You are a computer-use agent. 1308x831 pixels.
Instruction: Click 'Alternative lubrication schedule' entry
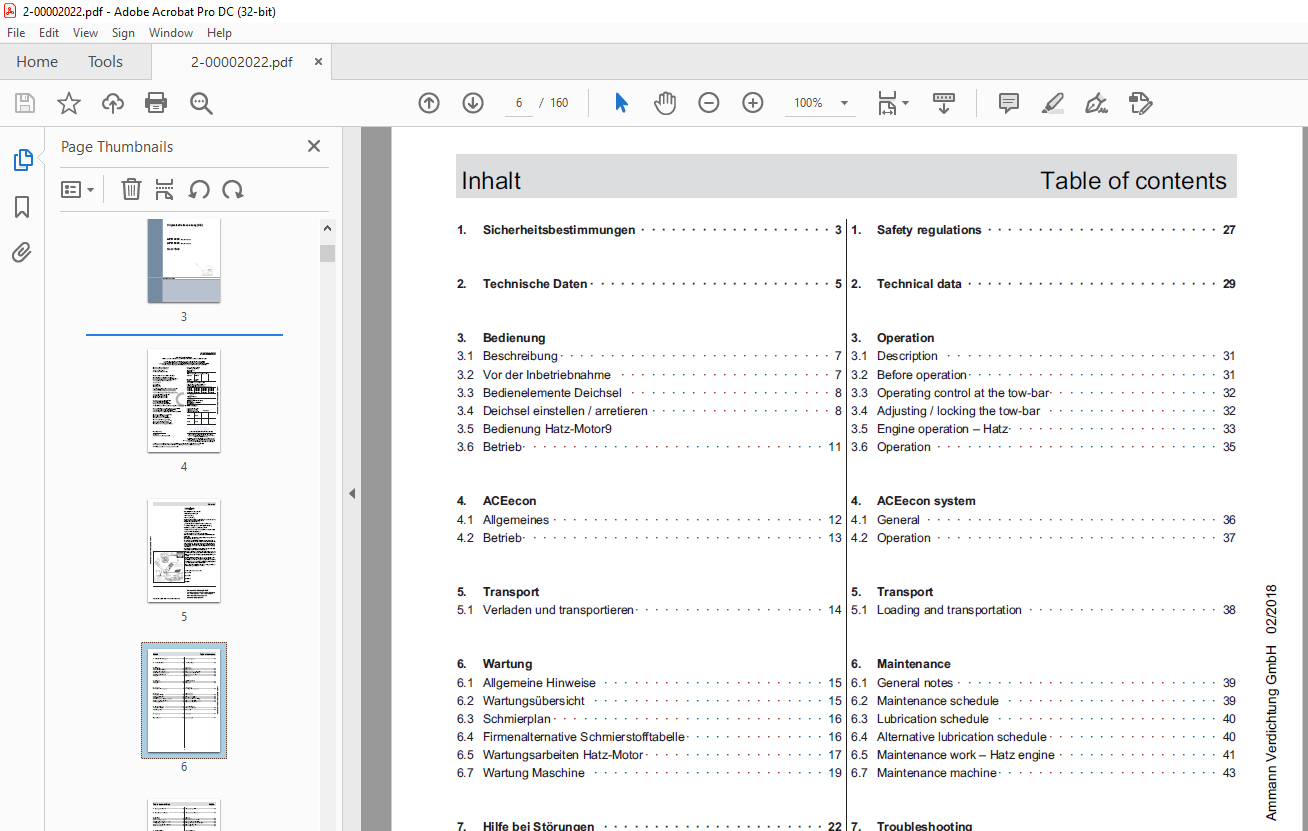[962, 737]
